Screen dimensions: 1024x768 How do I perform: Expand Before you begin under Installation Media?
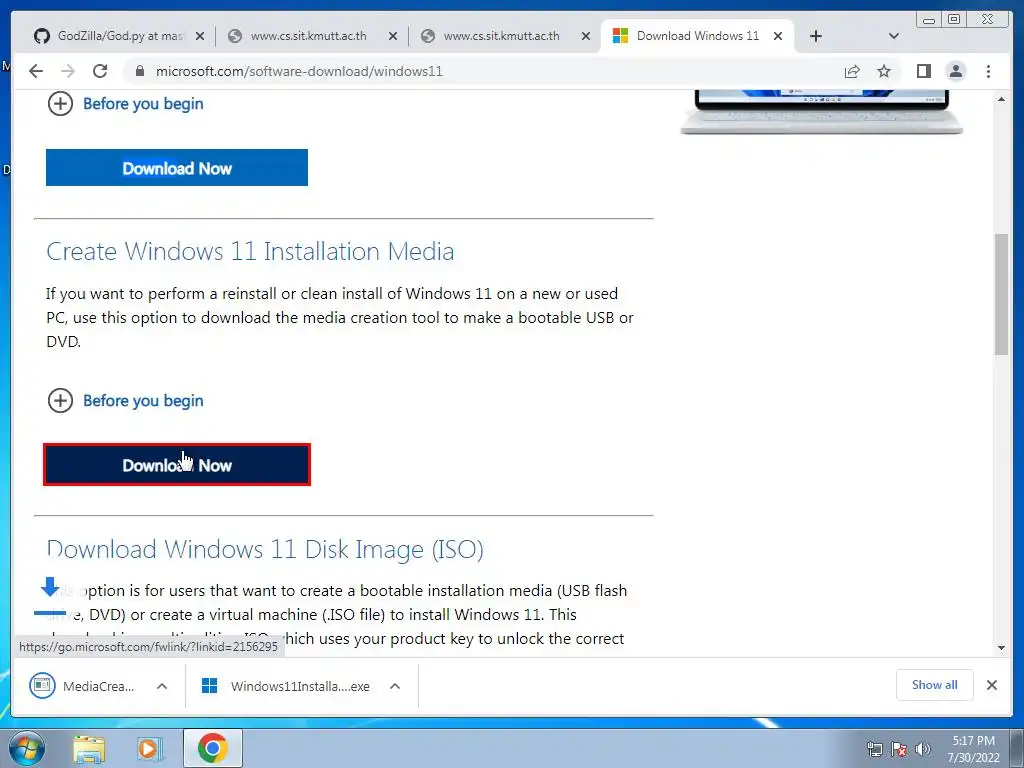click(125, 400)
